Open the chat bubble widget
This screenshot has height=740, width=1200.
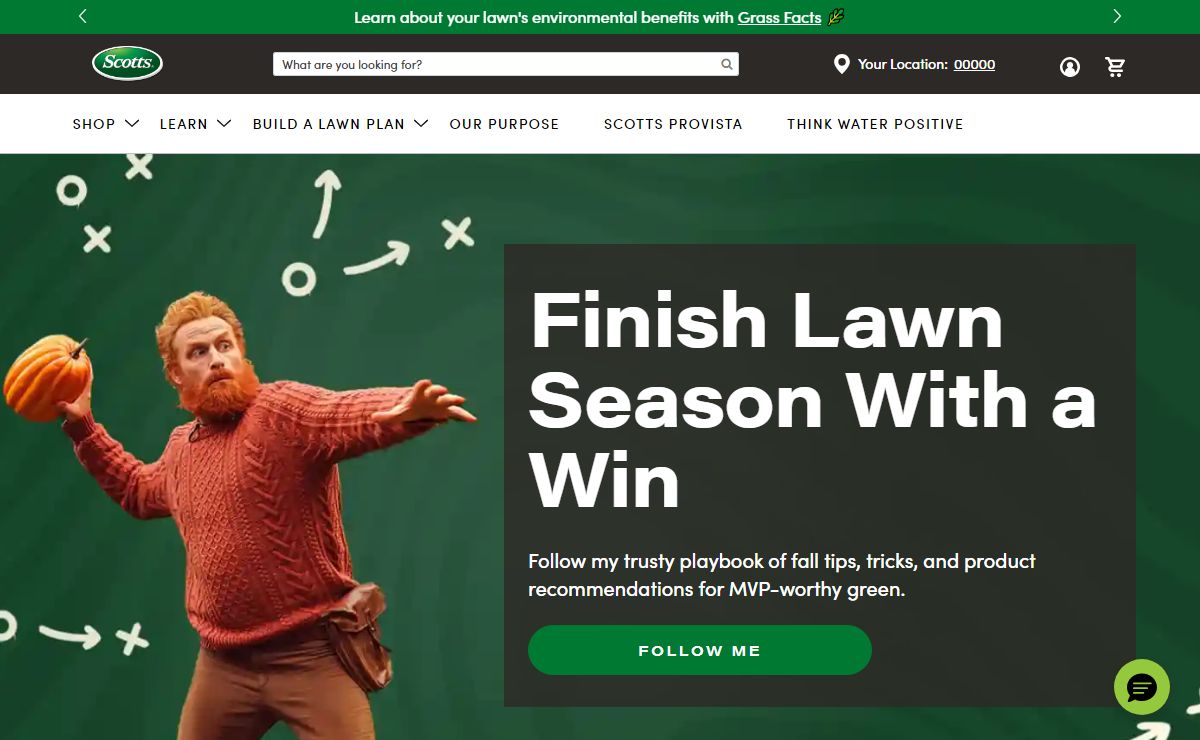[1142, 687]
